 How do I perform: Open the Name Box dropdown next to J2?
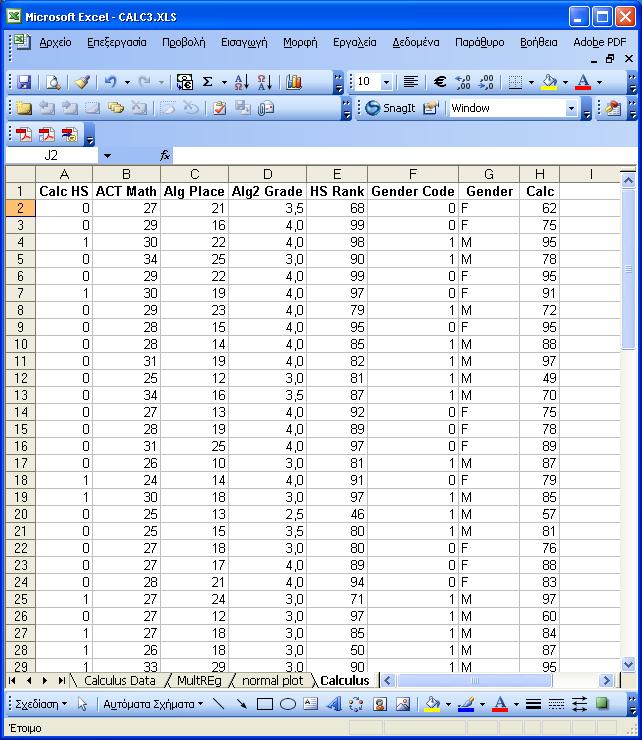click(107, 155)
